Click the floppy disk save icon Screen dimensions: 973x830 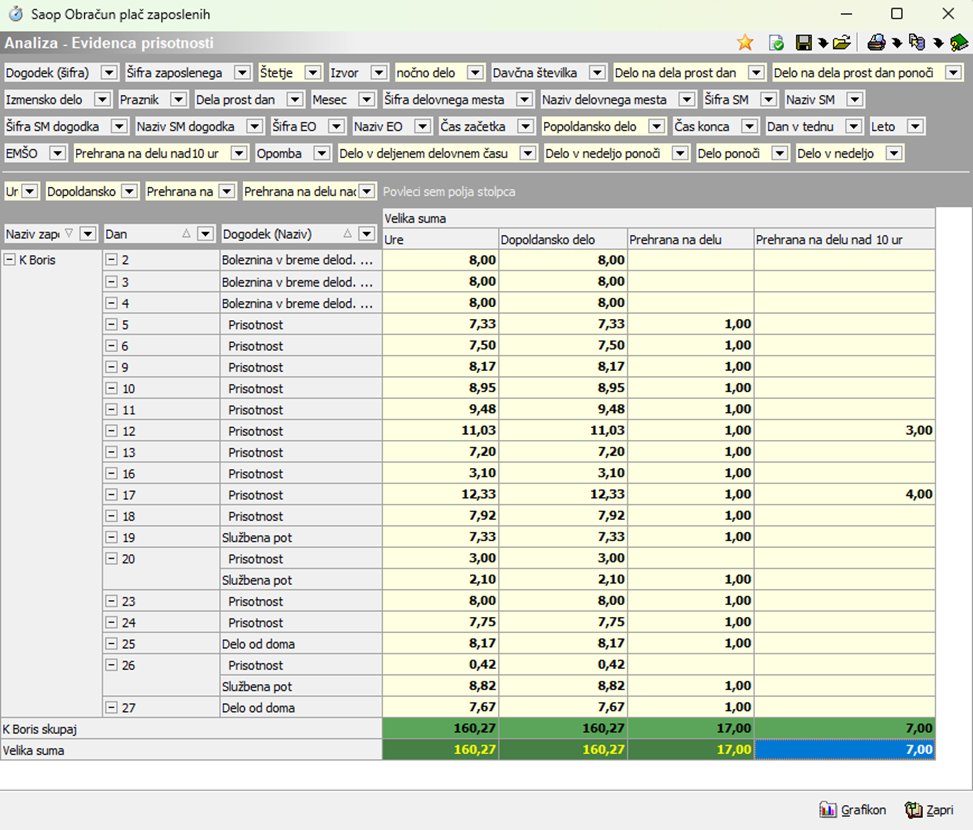tap(802, 43)
